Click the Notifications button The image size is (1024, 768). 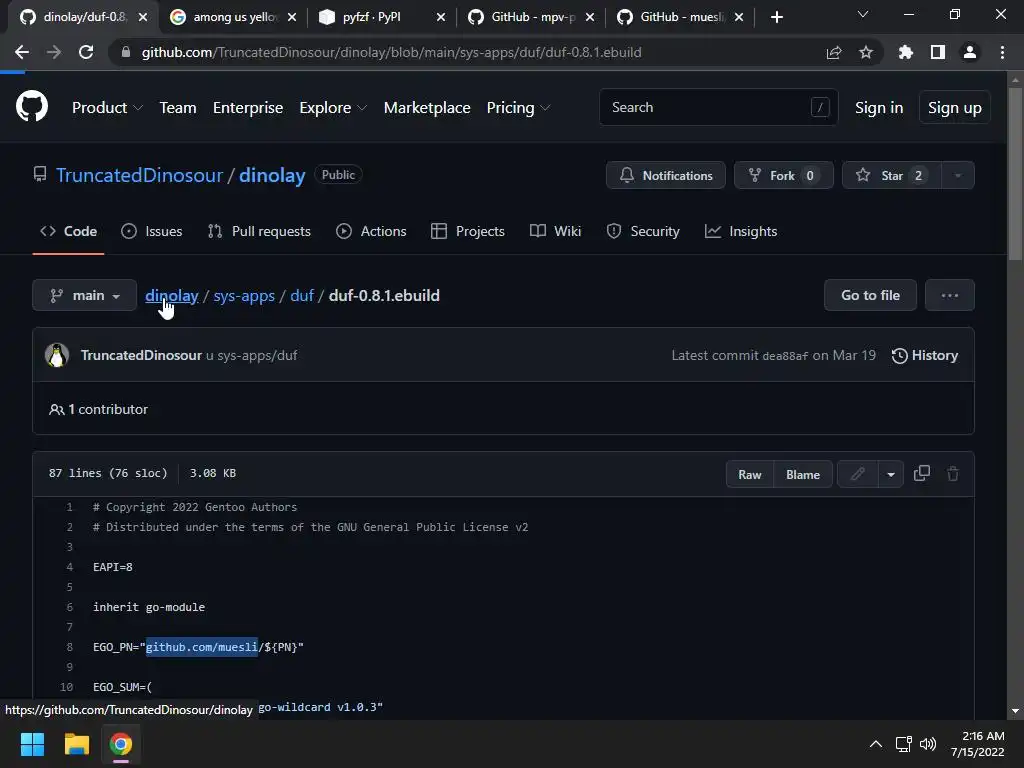point(665,175)
